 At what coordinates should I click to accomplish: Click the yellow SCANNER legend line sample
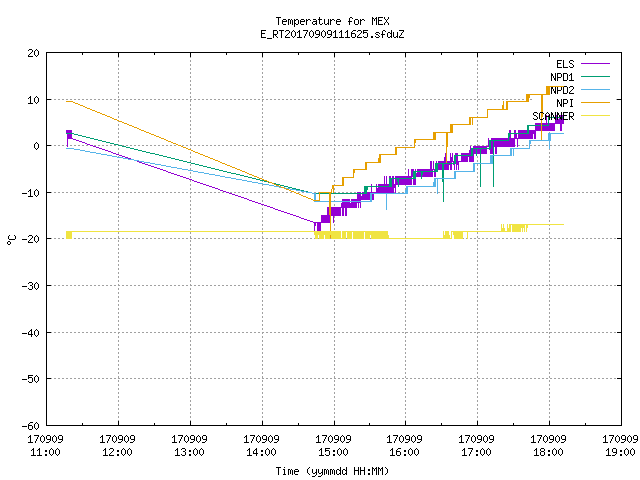point(595,116)
